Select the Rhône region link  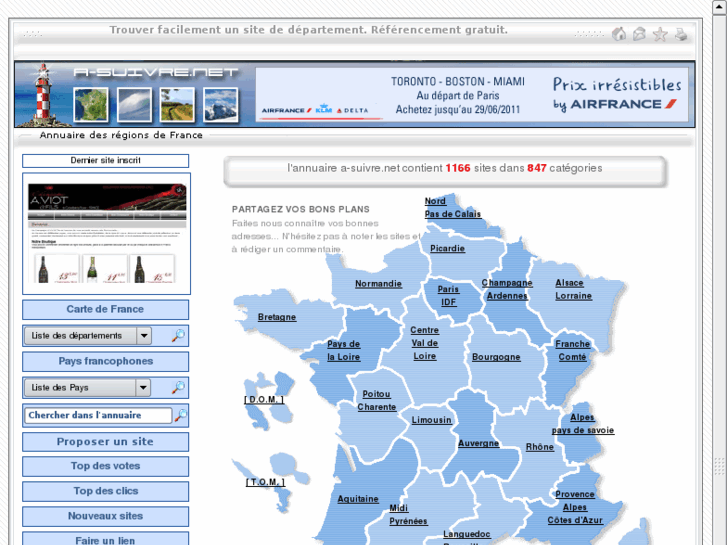[540, 447]
